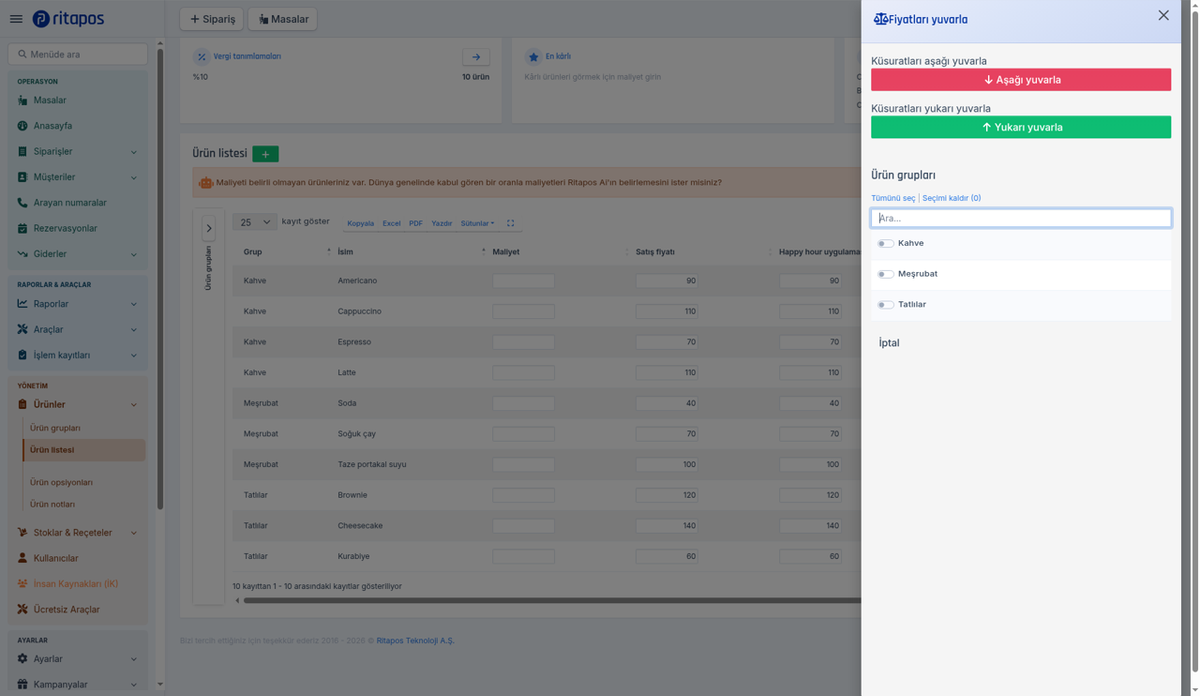Click the En kârlı star icon
1200x696 pixels.
pos(534,57)
